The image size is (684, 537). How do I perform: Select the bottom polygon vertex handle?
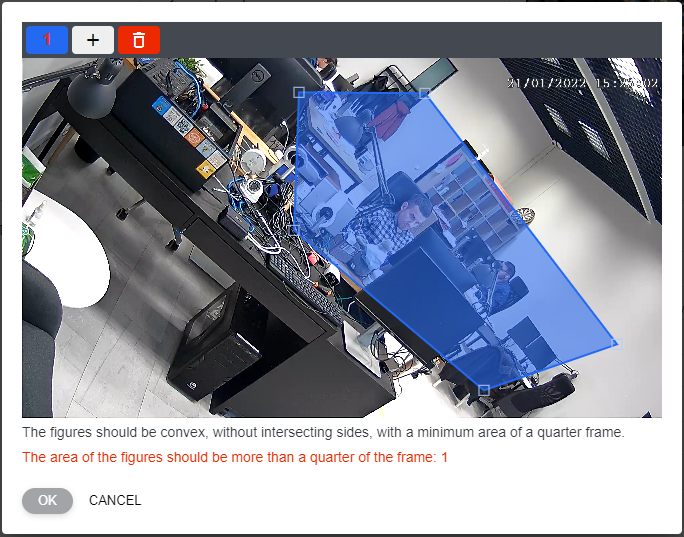pos(484,389)
